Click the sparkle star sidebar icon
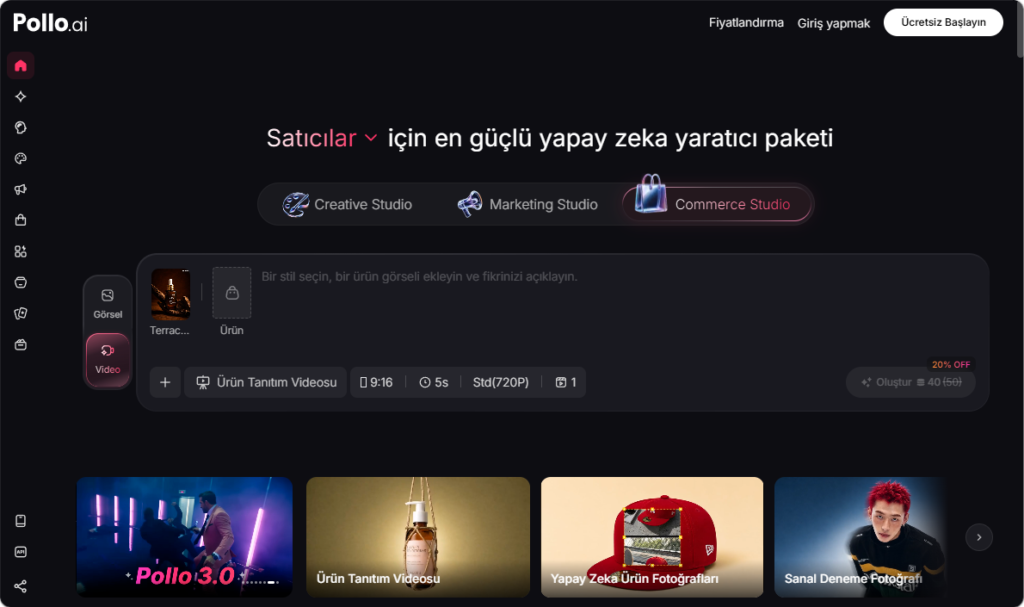This screenshot has width=1024, height=607. [x=20, y=97]
